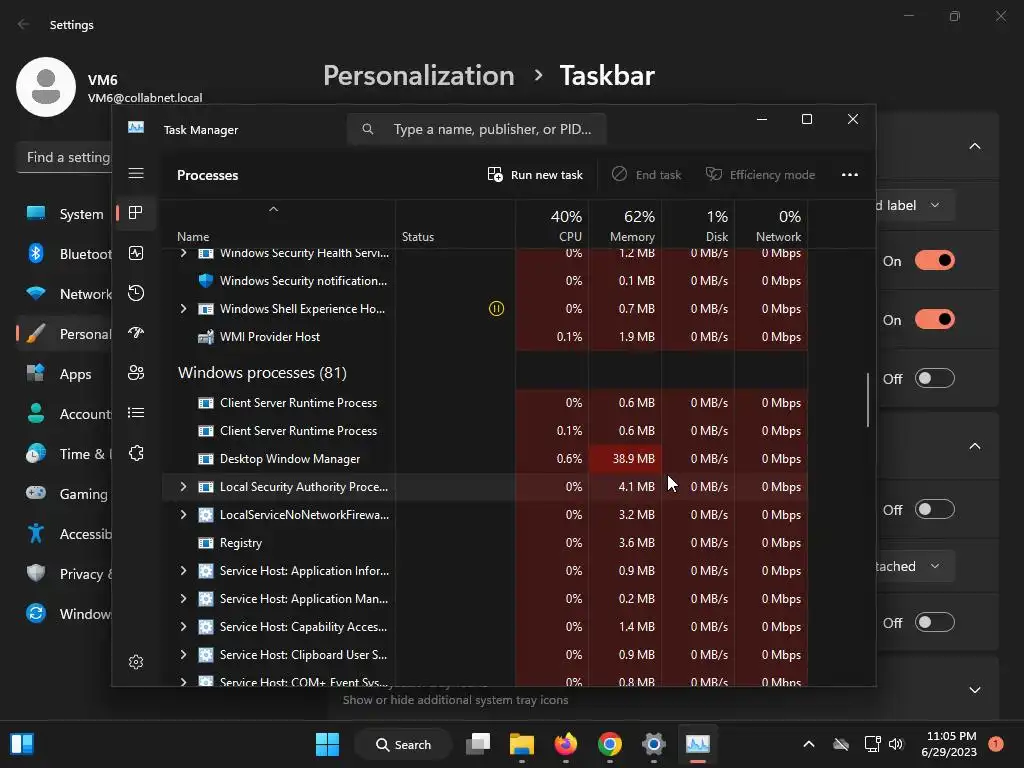The height and width of the screenshot is (768, 1024).
Task: Expand Service Host: Capability Access row
Action: point(184,627)
